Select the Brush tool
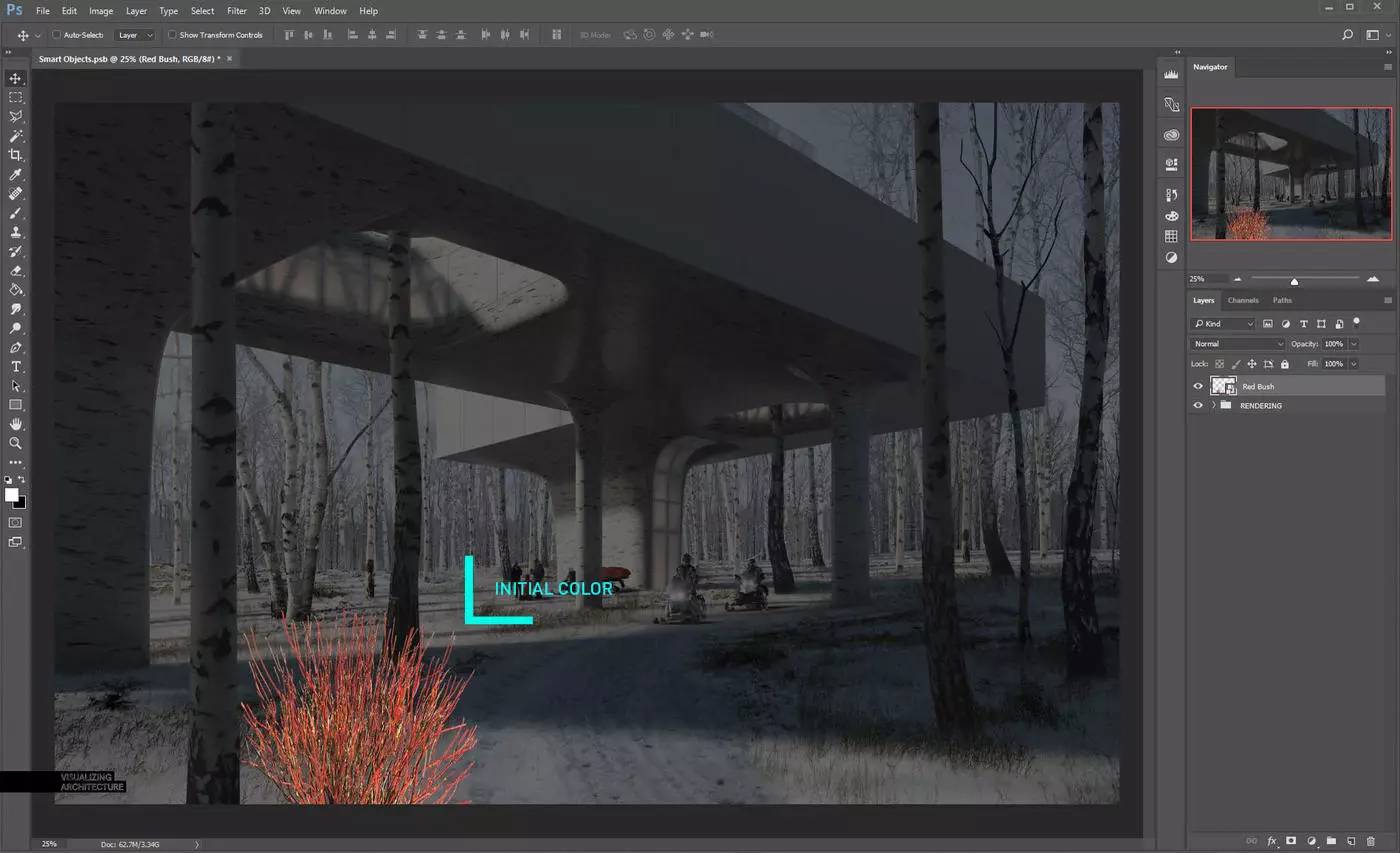Viewport: 1400px width, 853px height. pos(15,213)
